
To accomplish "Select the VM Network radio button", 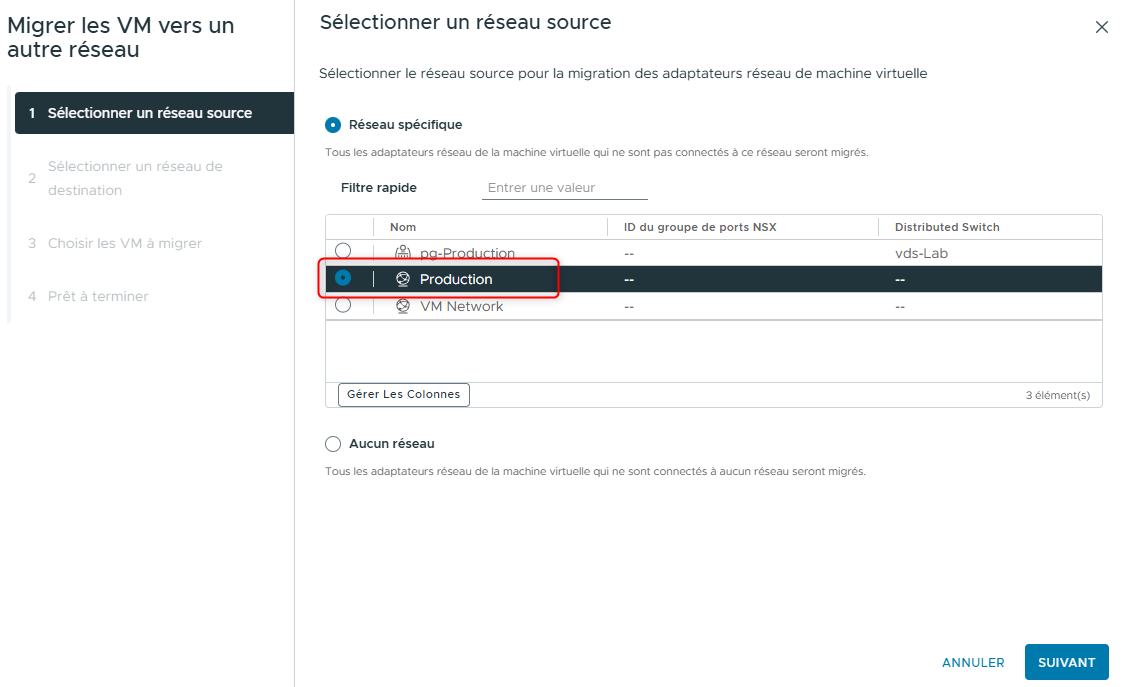I will tap(343, 306).
